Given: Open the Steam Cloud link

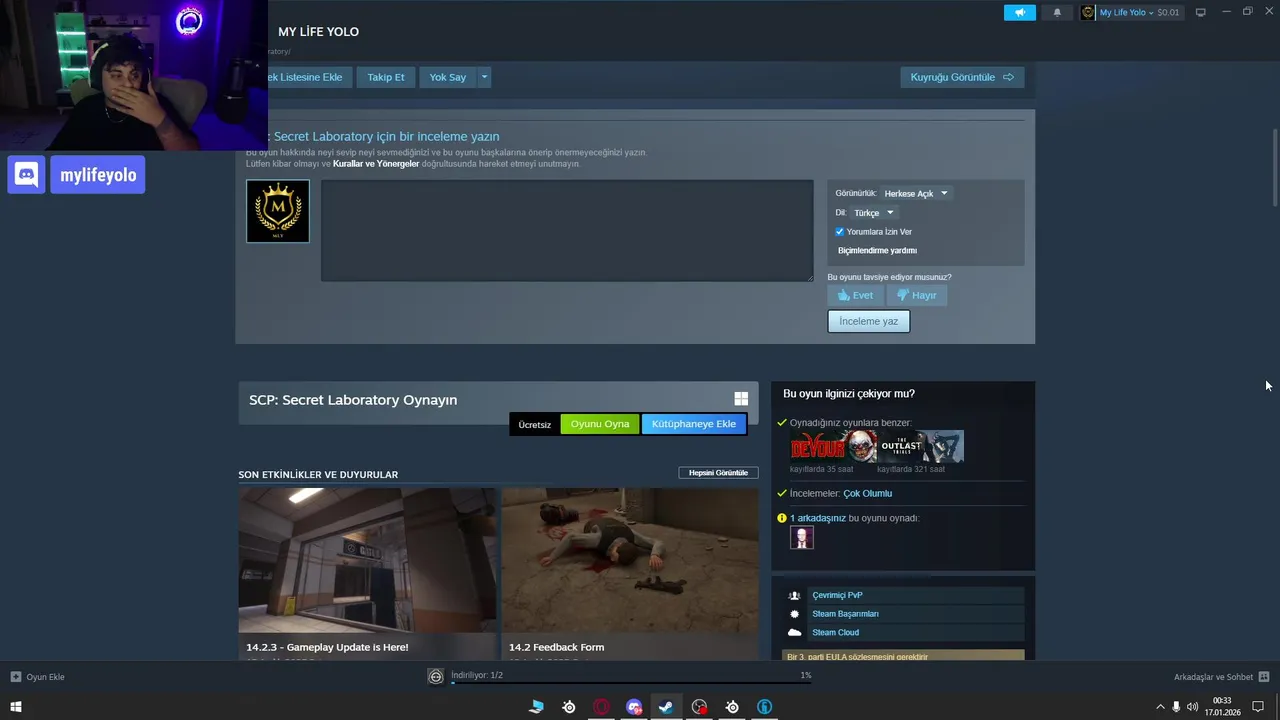Looking at the screenshot, I should [x=835, y=632].
